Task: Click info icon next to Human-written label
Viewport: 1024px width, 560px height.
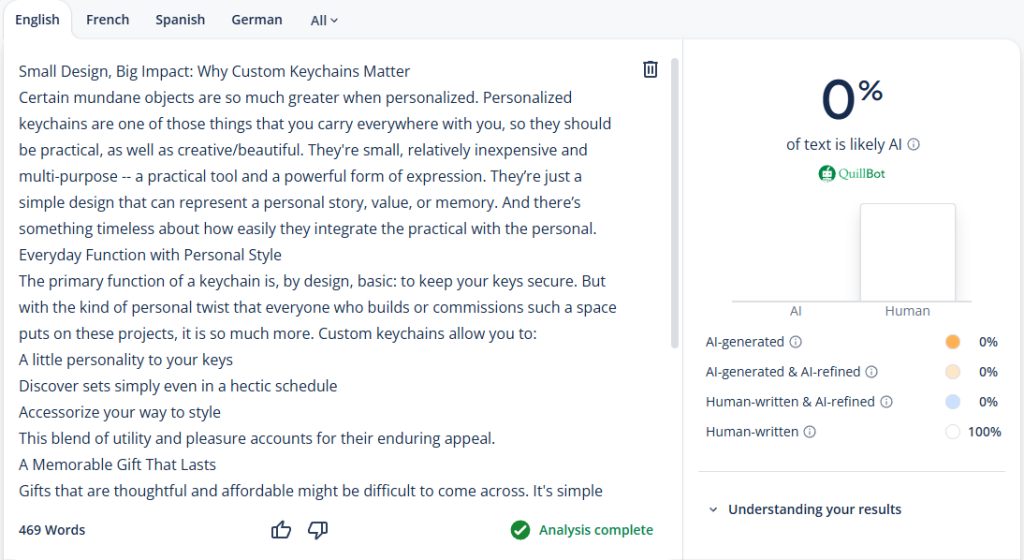Action: point(810,432)
